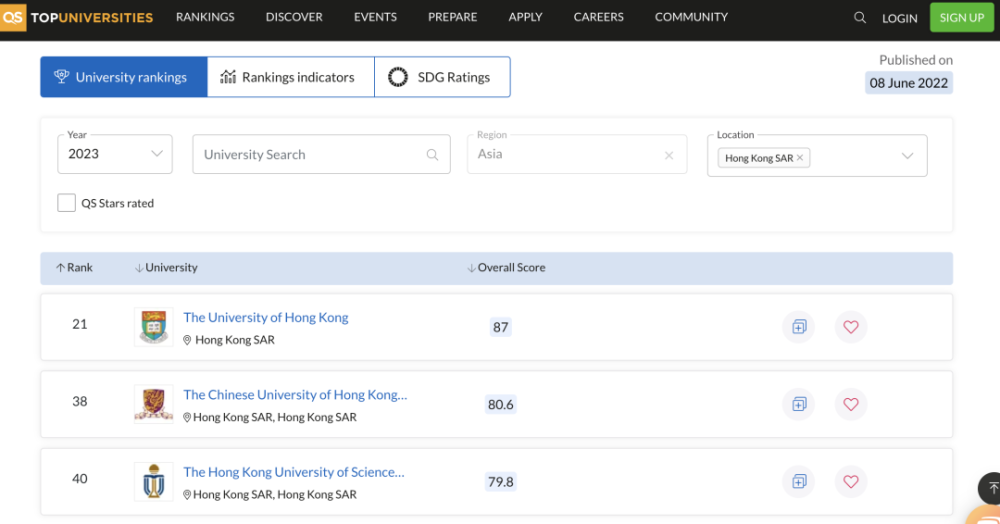Click the HKUST logo thumbnail
This screenshot has width=1000, height=524.
point(154,481)
